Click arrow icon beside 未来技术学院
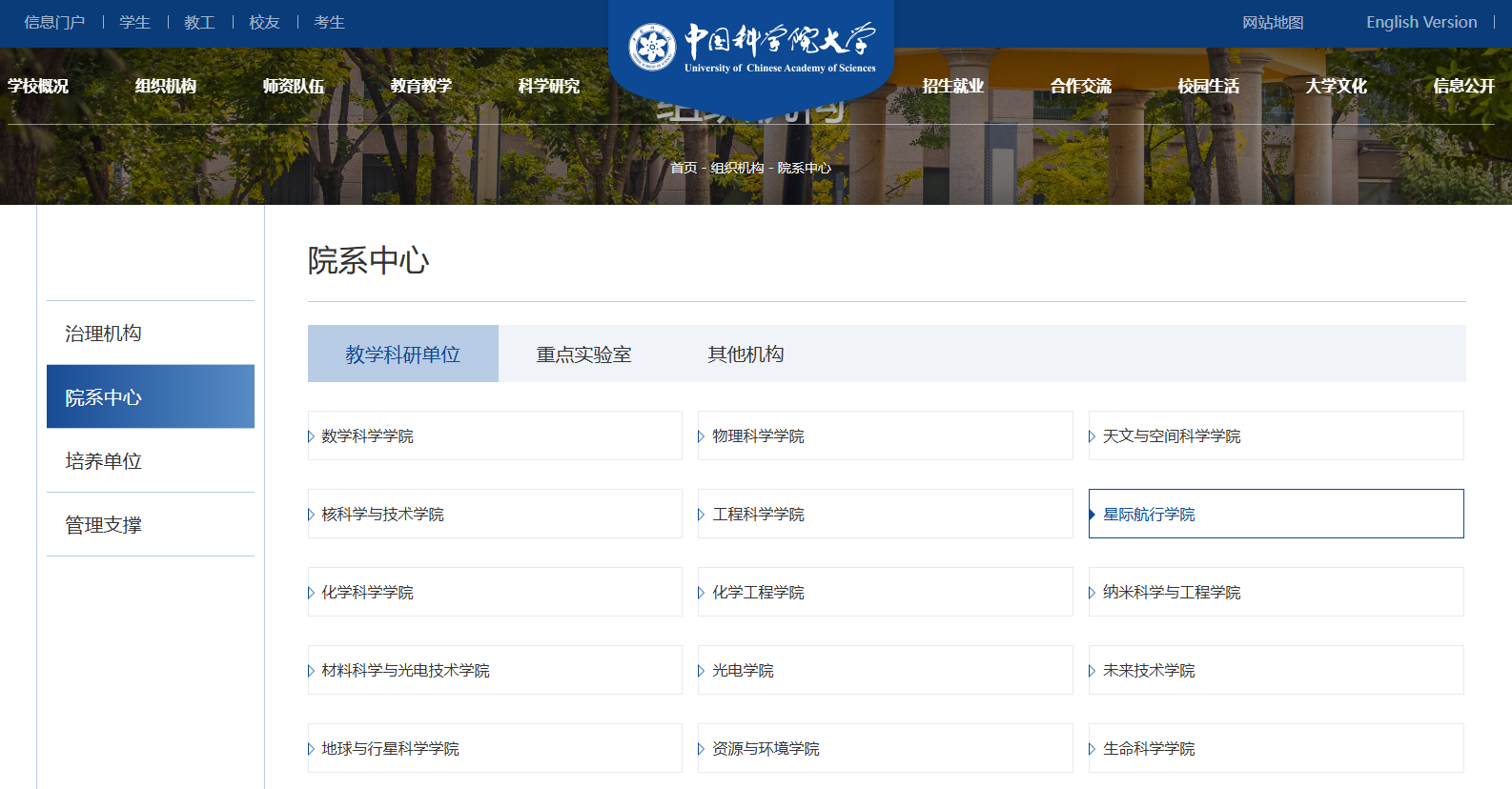1512x789 pixels. point(1092,671)
